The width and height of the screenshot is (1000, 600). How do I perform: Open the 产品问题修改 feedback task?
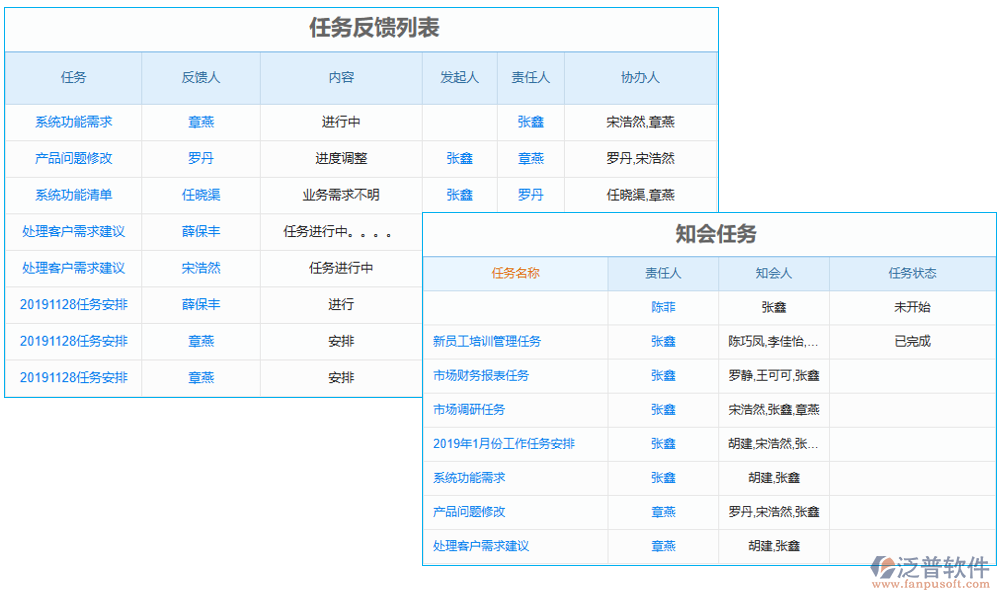click(x=73, y=158)
